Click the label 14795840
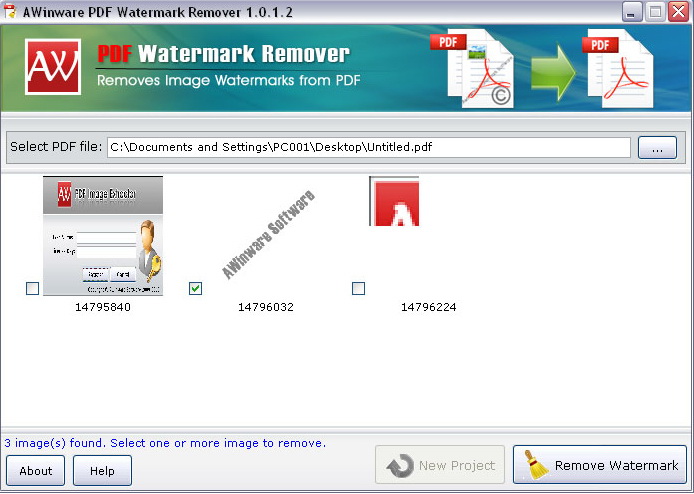 tap(103, 307)
